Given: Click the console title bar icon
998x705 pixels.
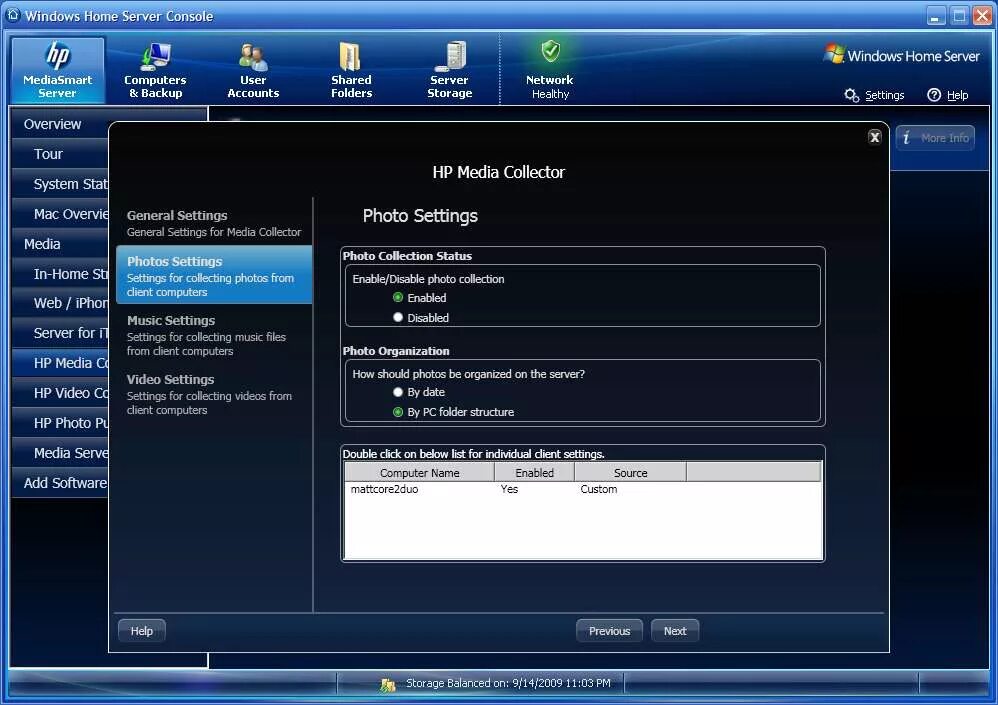Looking at the screenshot, I should pyautogui.click(x=13, y=15).
